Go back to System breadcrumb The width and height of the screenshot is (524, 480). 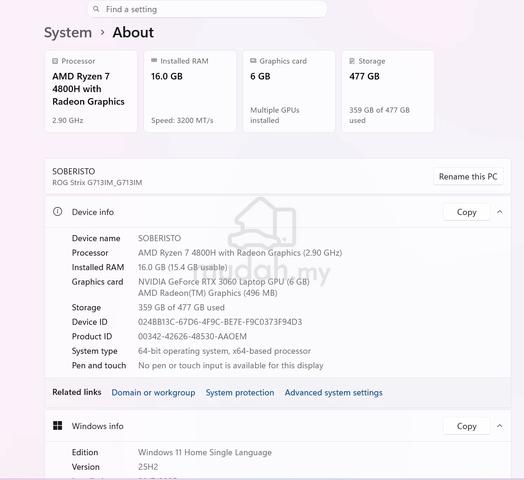coord(68,32)
